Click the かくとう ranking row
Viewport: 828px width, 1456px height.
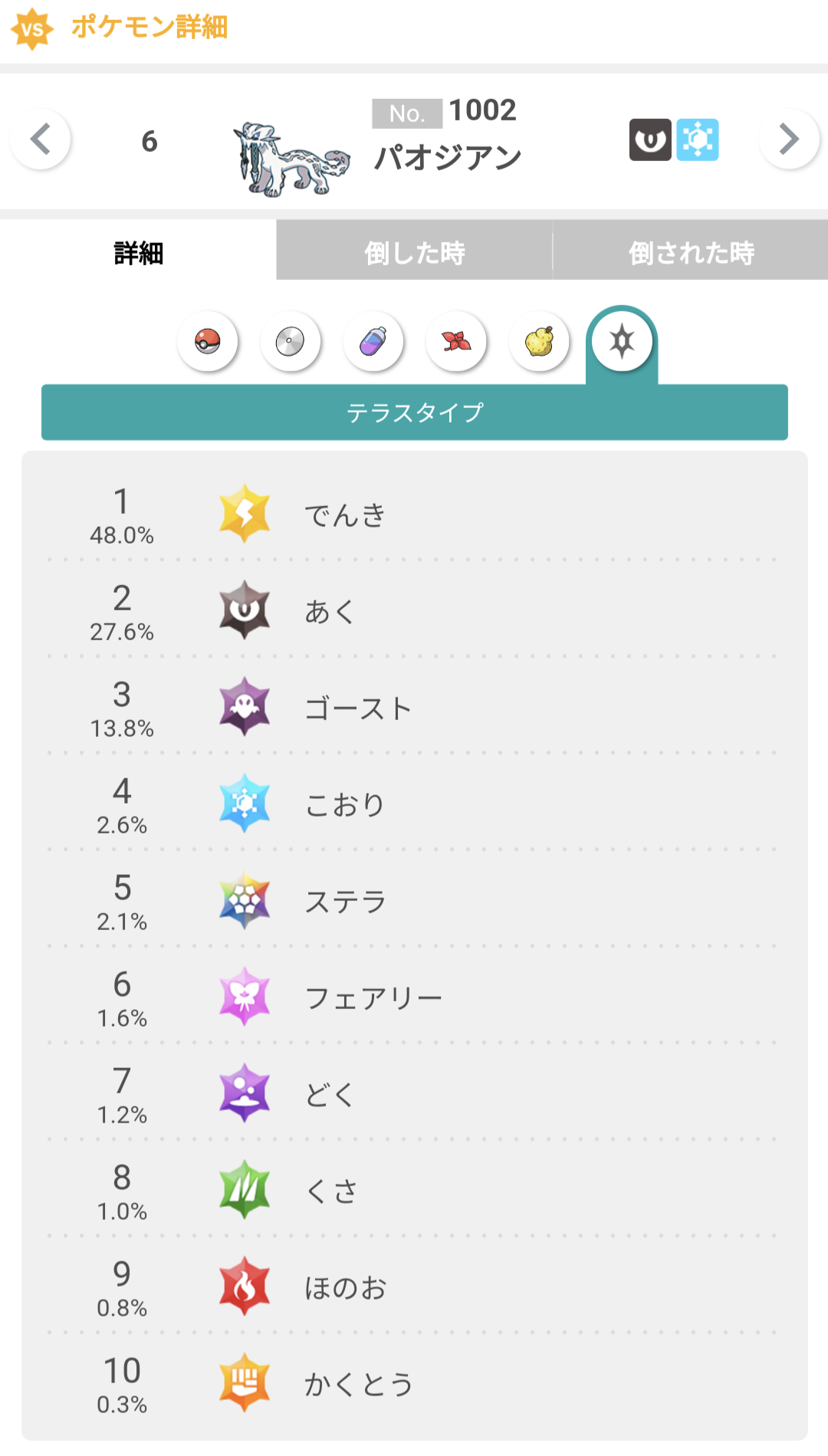(x=414, y=1384)
